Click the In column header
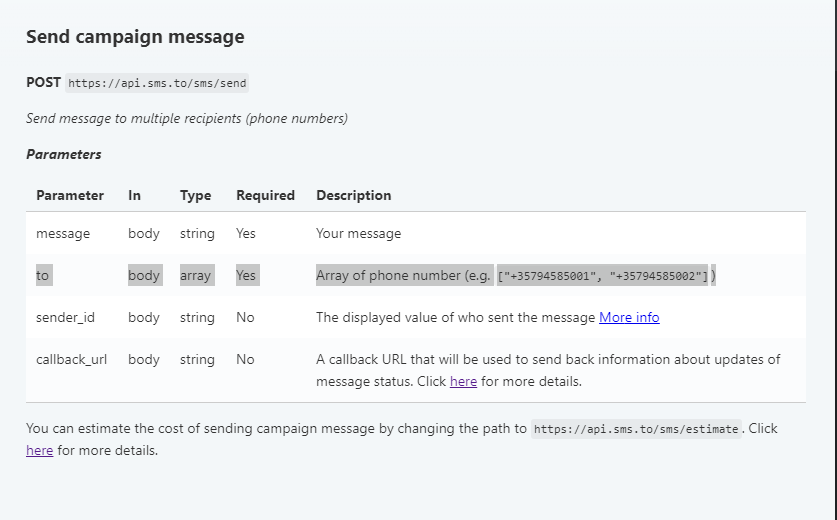 click(x=134, y=195)
